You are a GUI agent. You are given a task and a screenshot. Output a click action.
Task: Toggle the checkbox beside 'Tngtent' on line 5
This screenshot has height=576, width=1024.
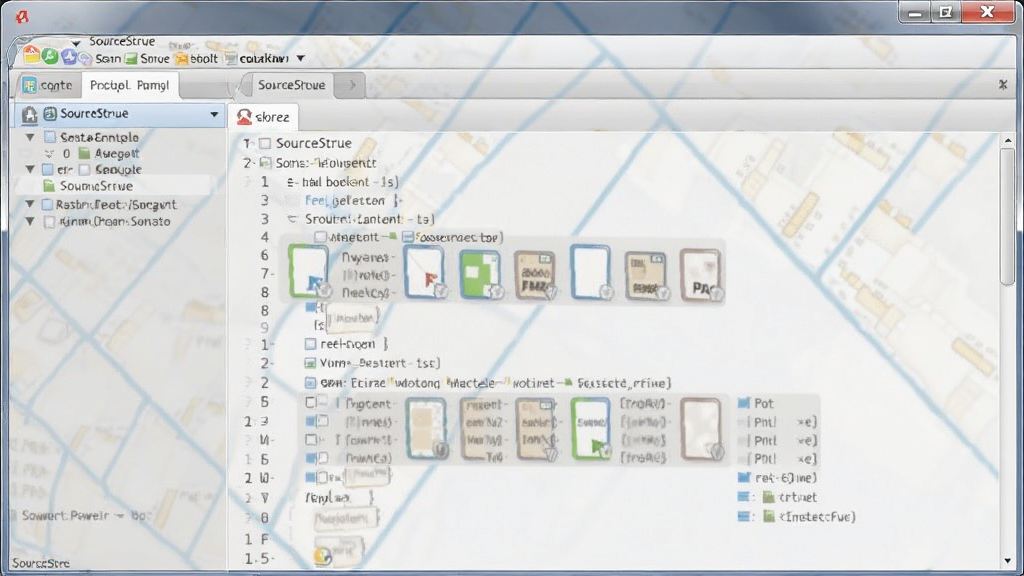(x=311, y=403)
